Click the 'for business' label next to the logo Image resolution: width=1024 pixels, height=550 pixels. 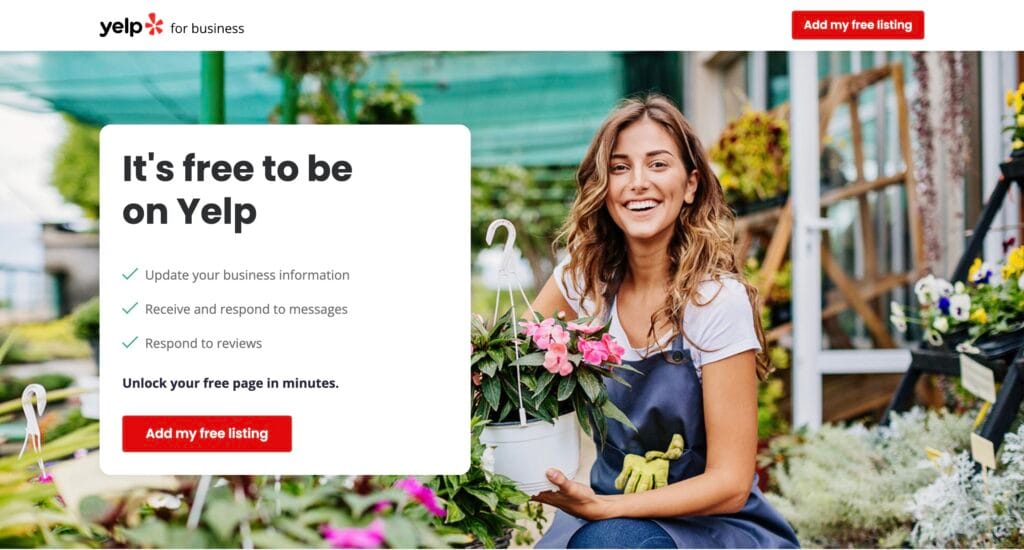207,28
